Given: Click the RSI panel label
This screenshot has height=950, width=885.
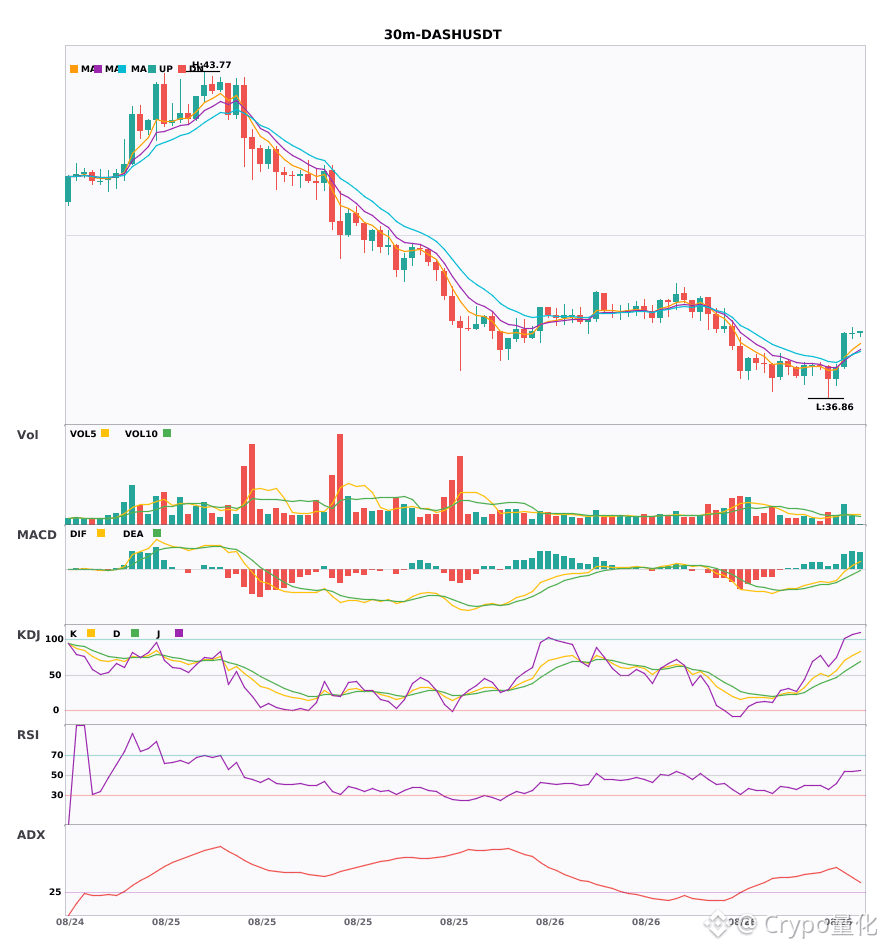Looking at the screenshot, I should (x=28, y=735).
